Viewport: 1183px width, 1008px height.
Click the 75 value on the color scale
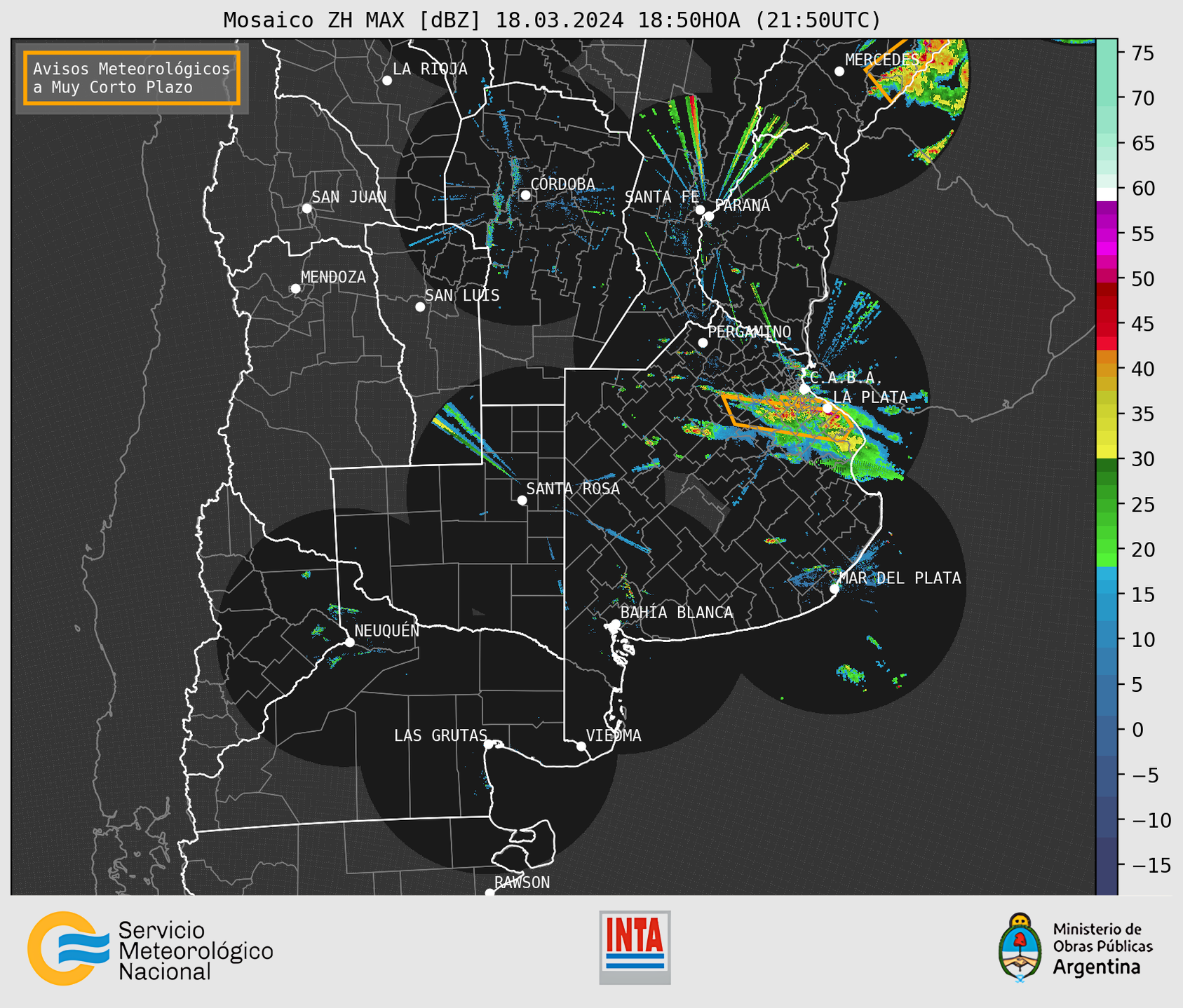[1143, 53]
